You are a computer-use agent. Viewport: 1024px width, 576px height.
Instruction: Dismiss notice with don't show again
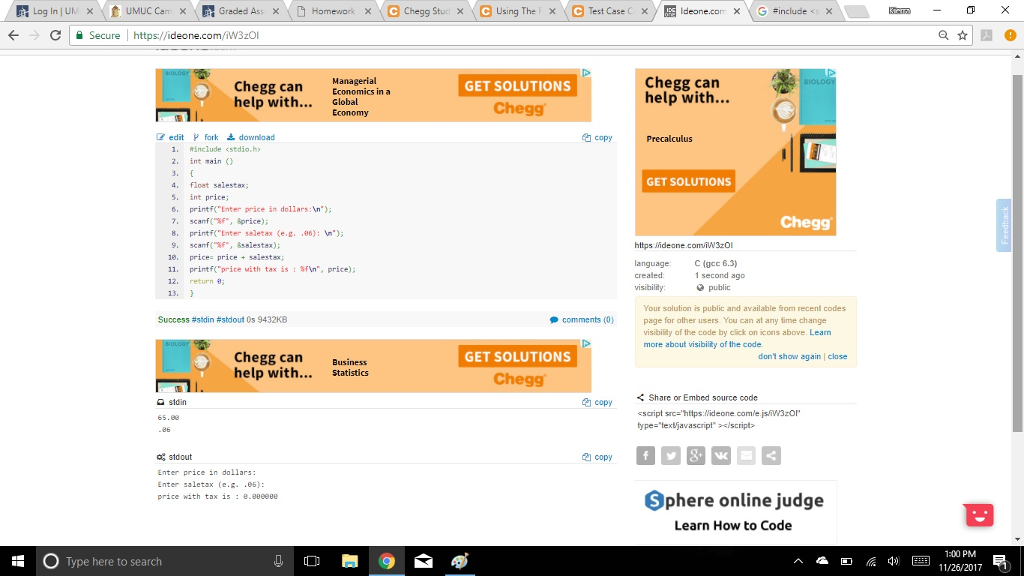click(x=789, y=355)
